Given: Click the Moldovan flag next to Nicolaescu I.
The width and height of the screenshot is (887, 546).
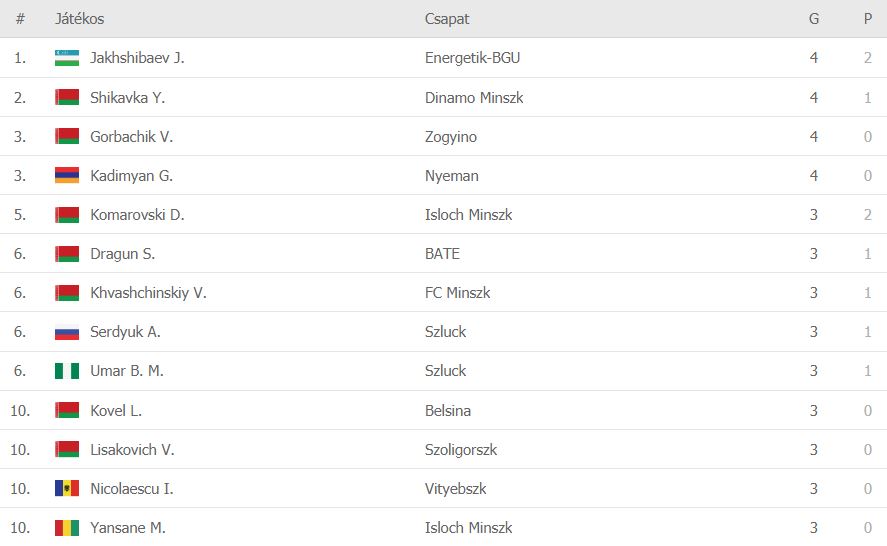Looking at the screenshot, I should click(x=67, y=488).
